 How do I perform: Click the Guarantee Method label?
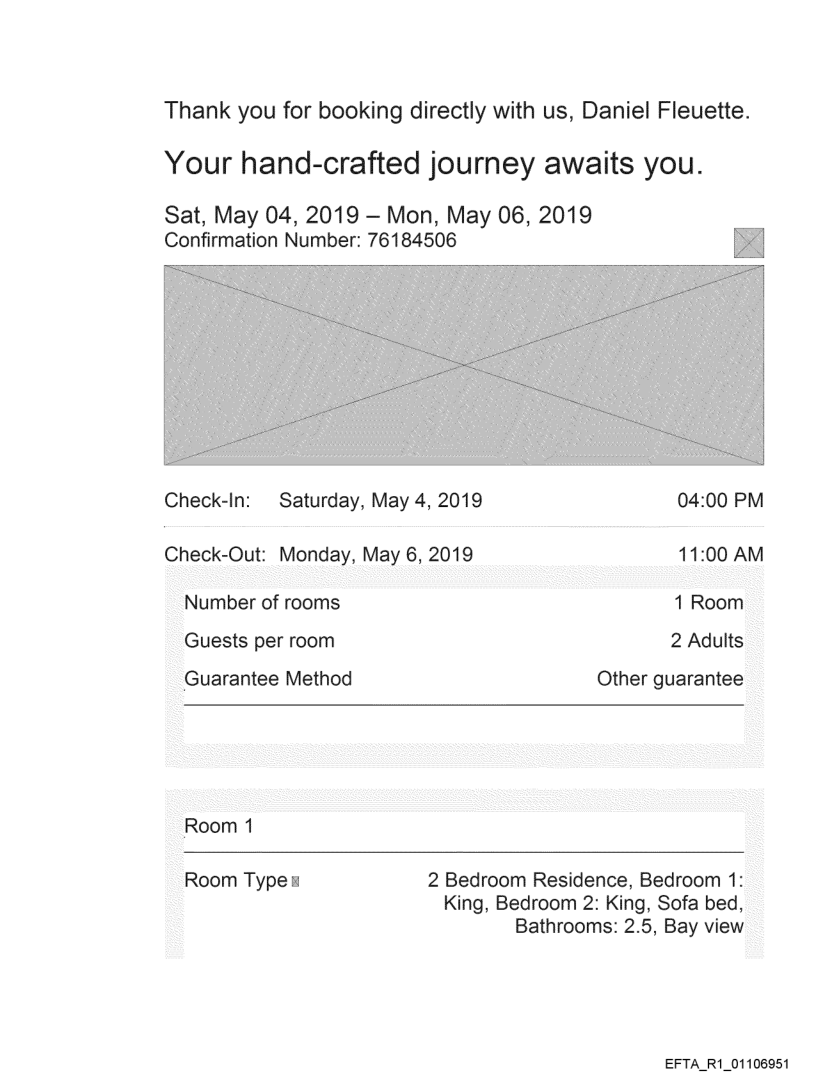tap(268, 679)
